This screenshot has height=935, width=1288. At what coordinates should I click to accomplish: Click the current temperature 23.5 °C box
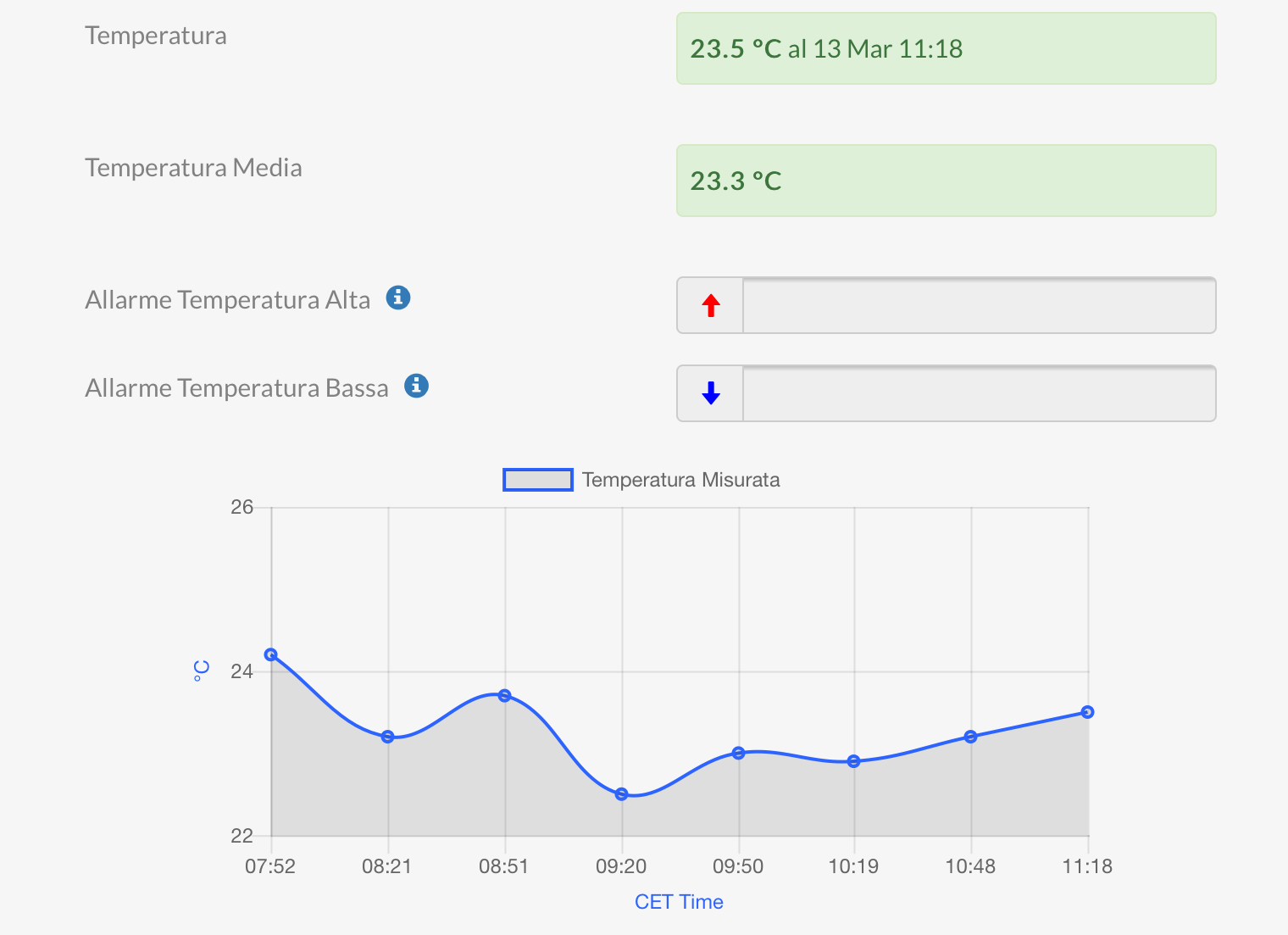coord(946,48)
